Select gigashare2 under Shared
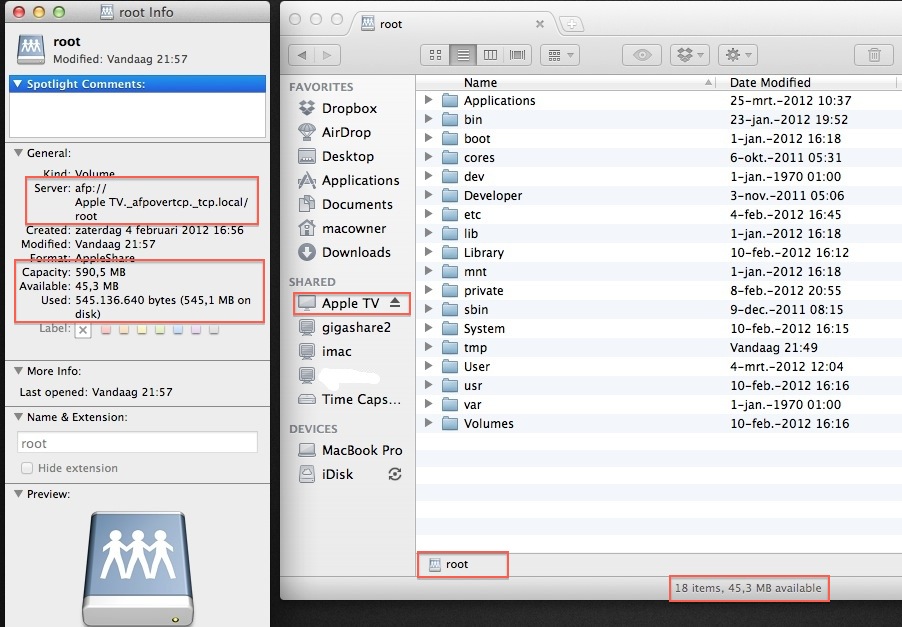 click(x=345, y=327)
